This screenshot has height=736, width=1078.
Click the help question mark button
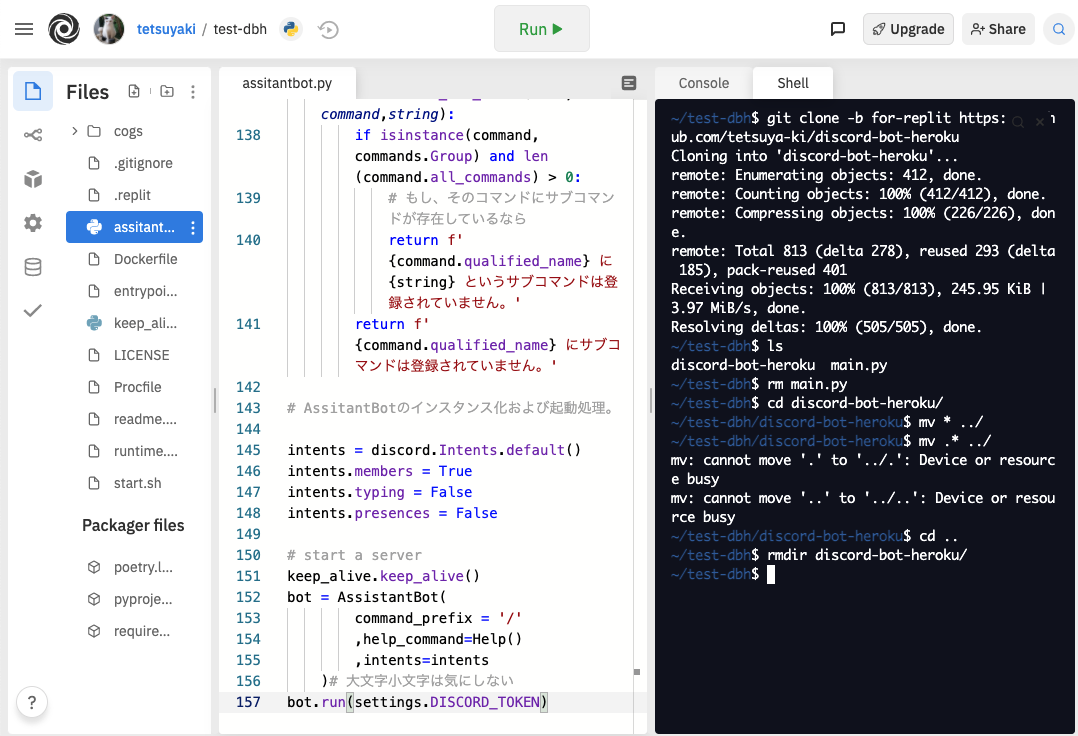click(32, 702)
